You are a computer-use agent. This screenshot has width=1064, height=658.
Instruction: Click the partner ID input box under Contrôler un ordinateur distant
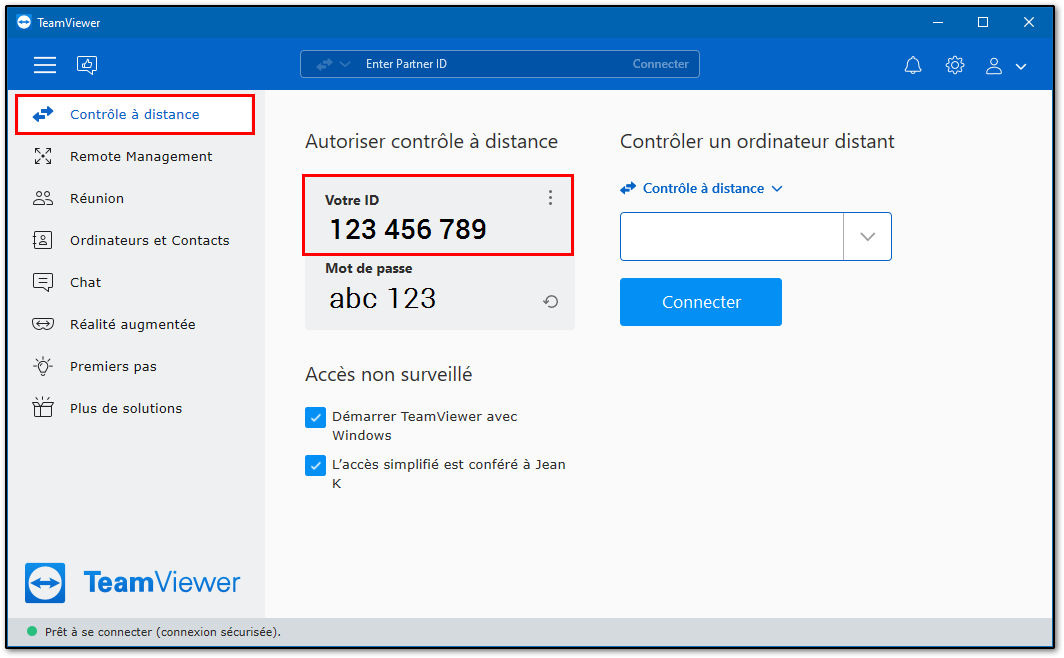tap(732, 237)
